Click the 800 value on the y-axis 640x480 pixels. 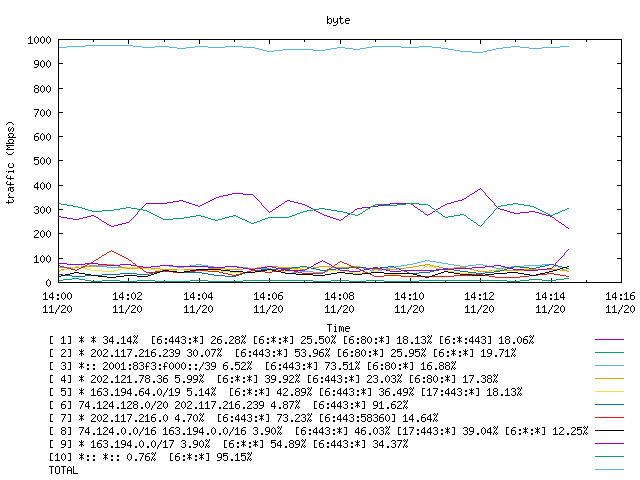42,89
